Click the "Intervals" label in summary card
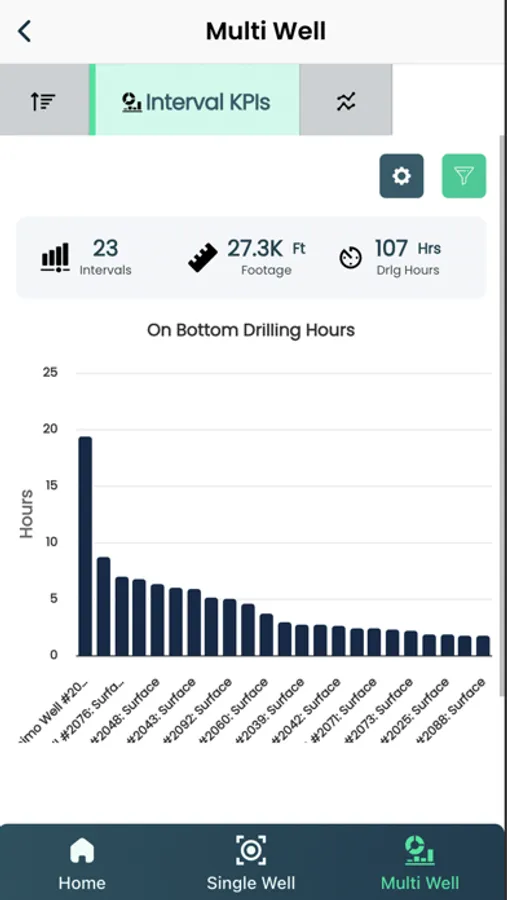This screenshot has width=507, height=900. pyautogui.click(x=105, y=270)
